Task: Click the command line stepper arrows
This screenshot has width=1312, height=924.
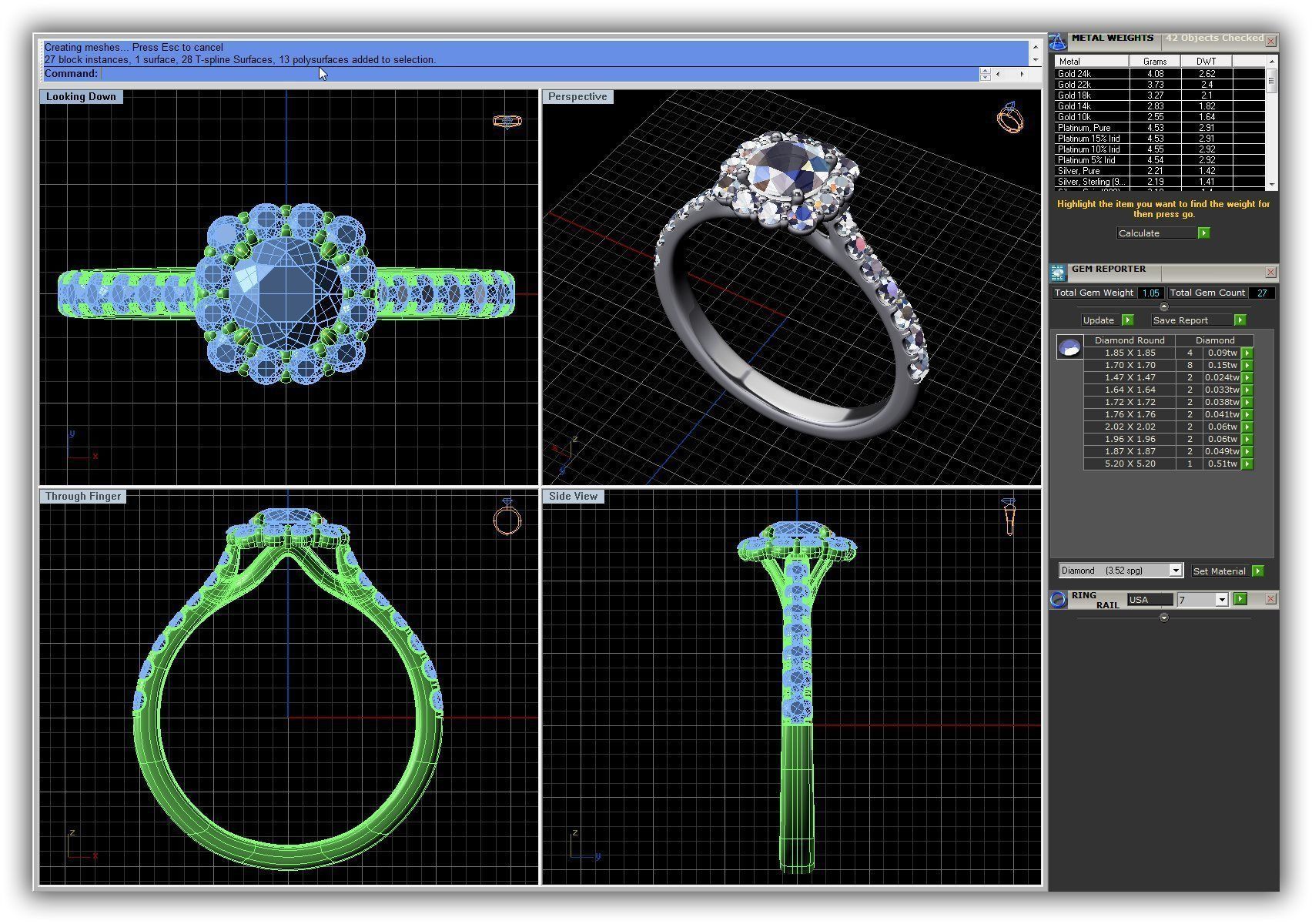Action: (985, 74)
